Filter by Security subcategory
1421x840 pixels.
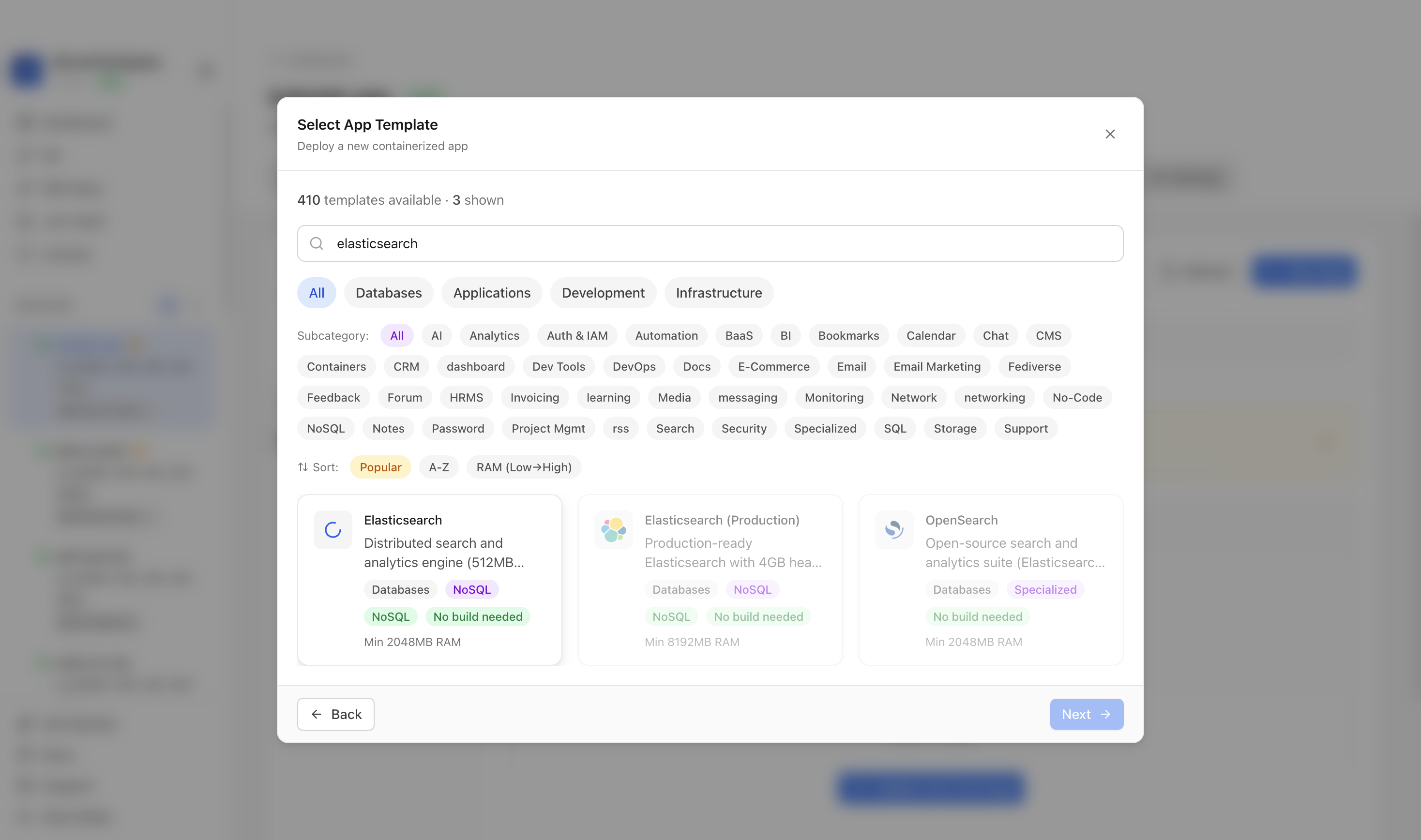744,429
